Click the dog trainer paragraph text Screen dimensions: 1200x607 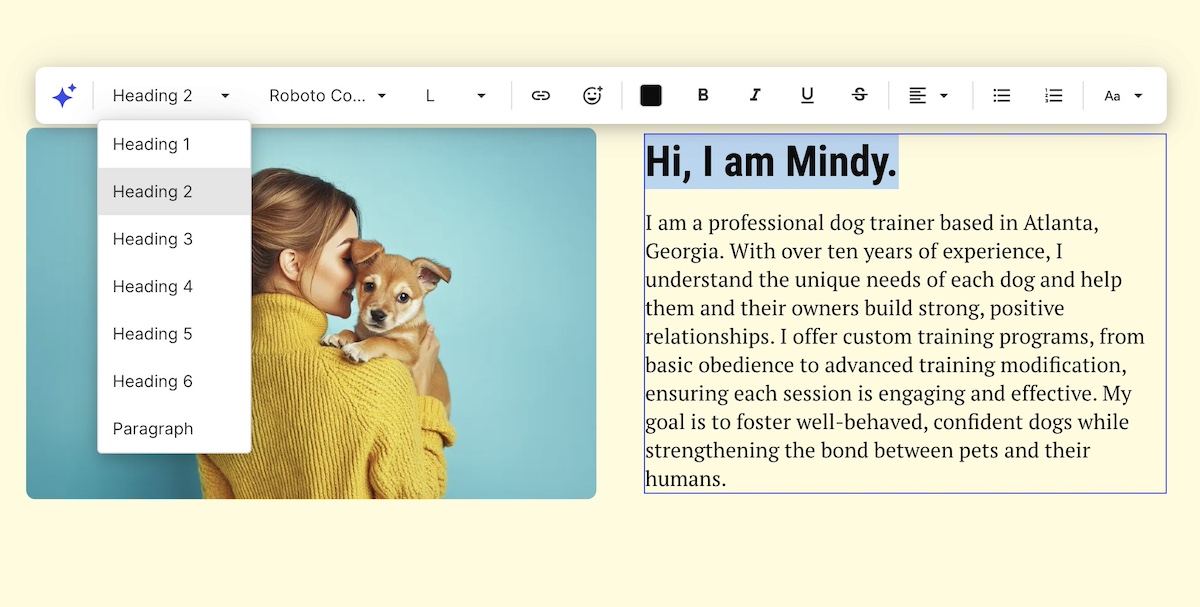895,351
